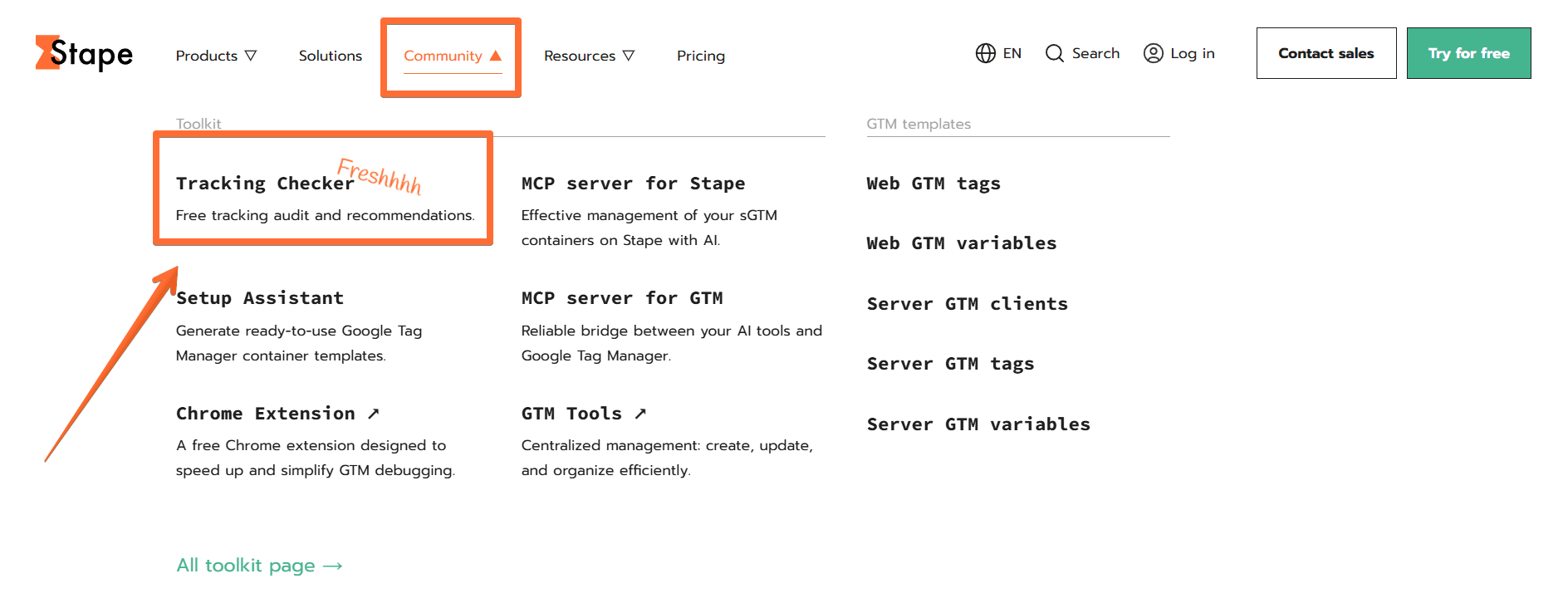The height and width of the screenshot is (603, 1568).
Task: Click the GTM Tools external arrow icon
Action: (x=640, y=413)
